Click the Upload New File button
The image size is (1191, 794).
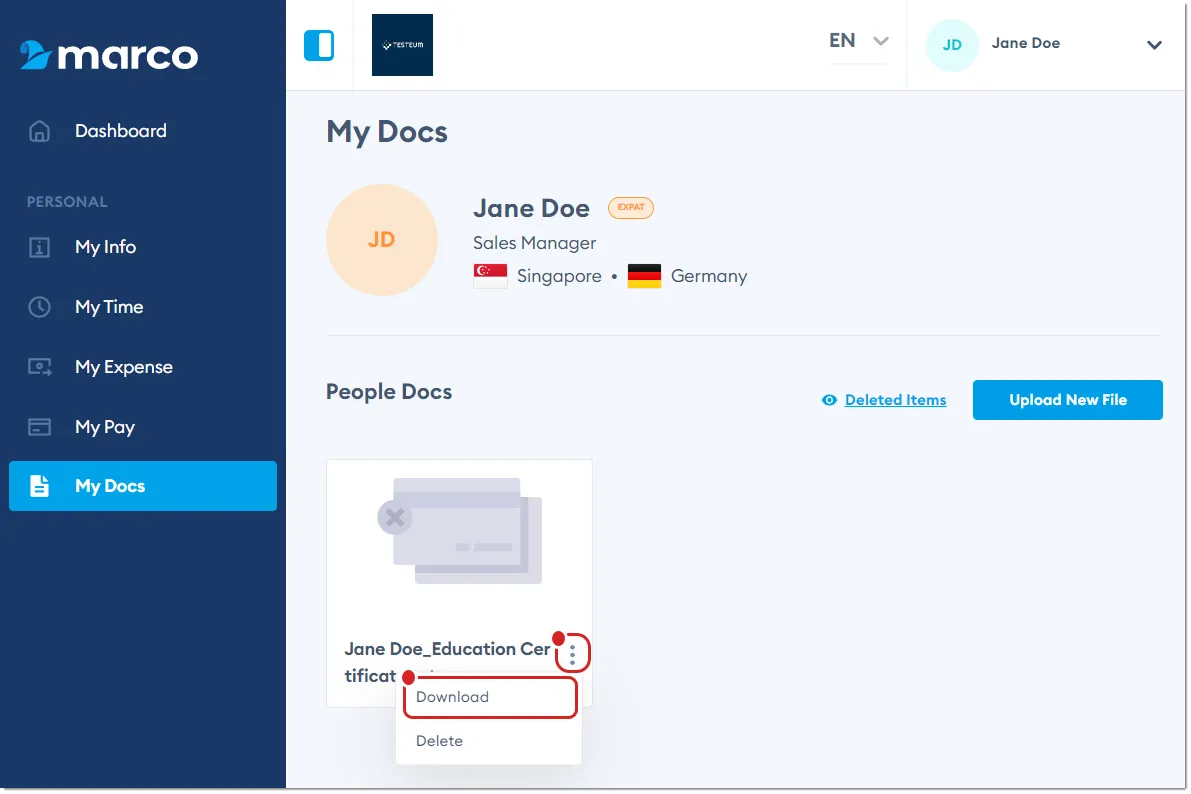pyautogui.click(x=1067, y=400)
